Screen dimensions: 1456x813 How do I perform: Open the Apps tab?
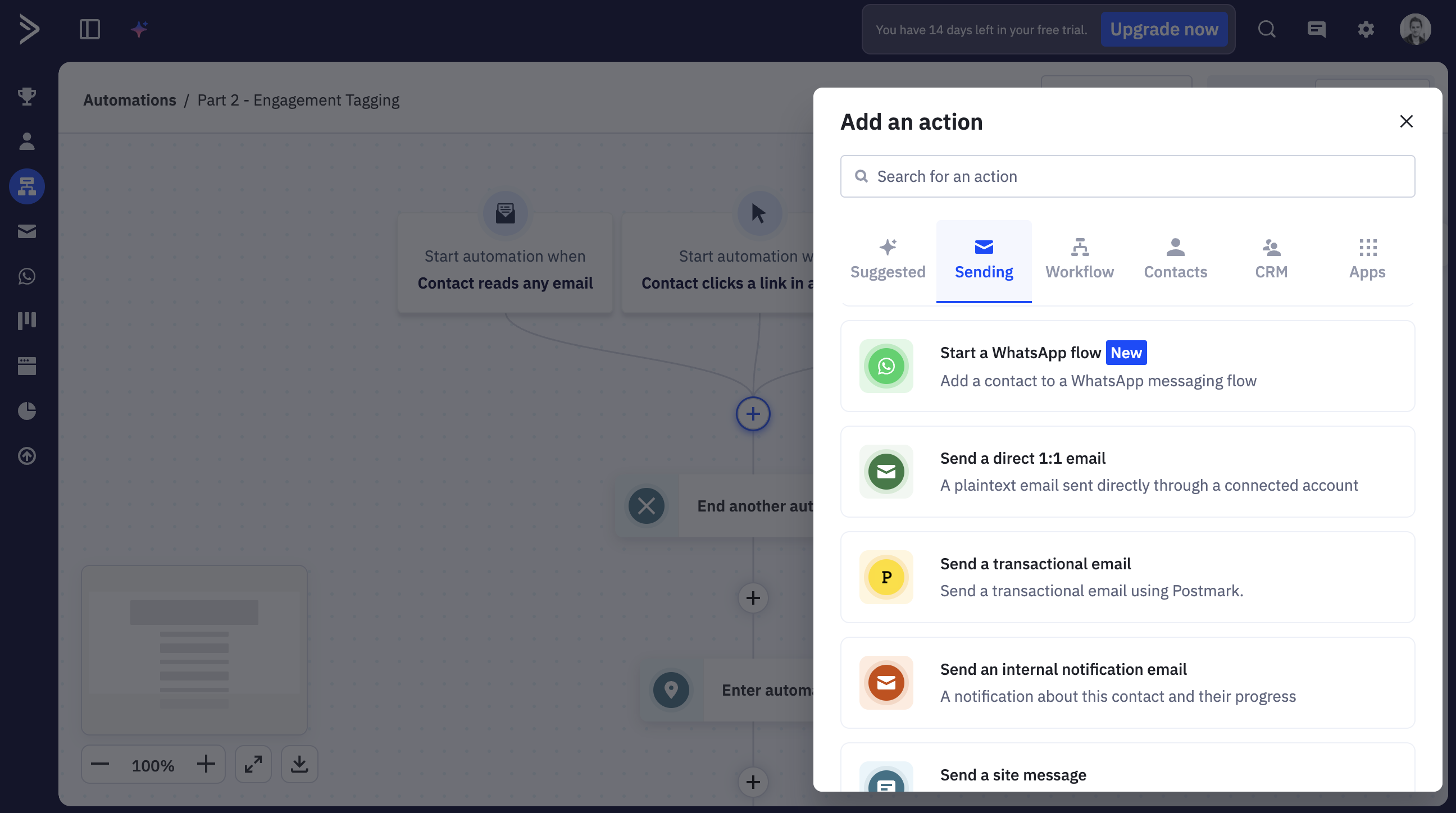(1367, 260)
